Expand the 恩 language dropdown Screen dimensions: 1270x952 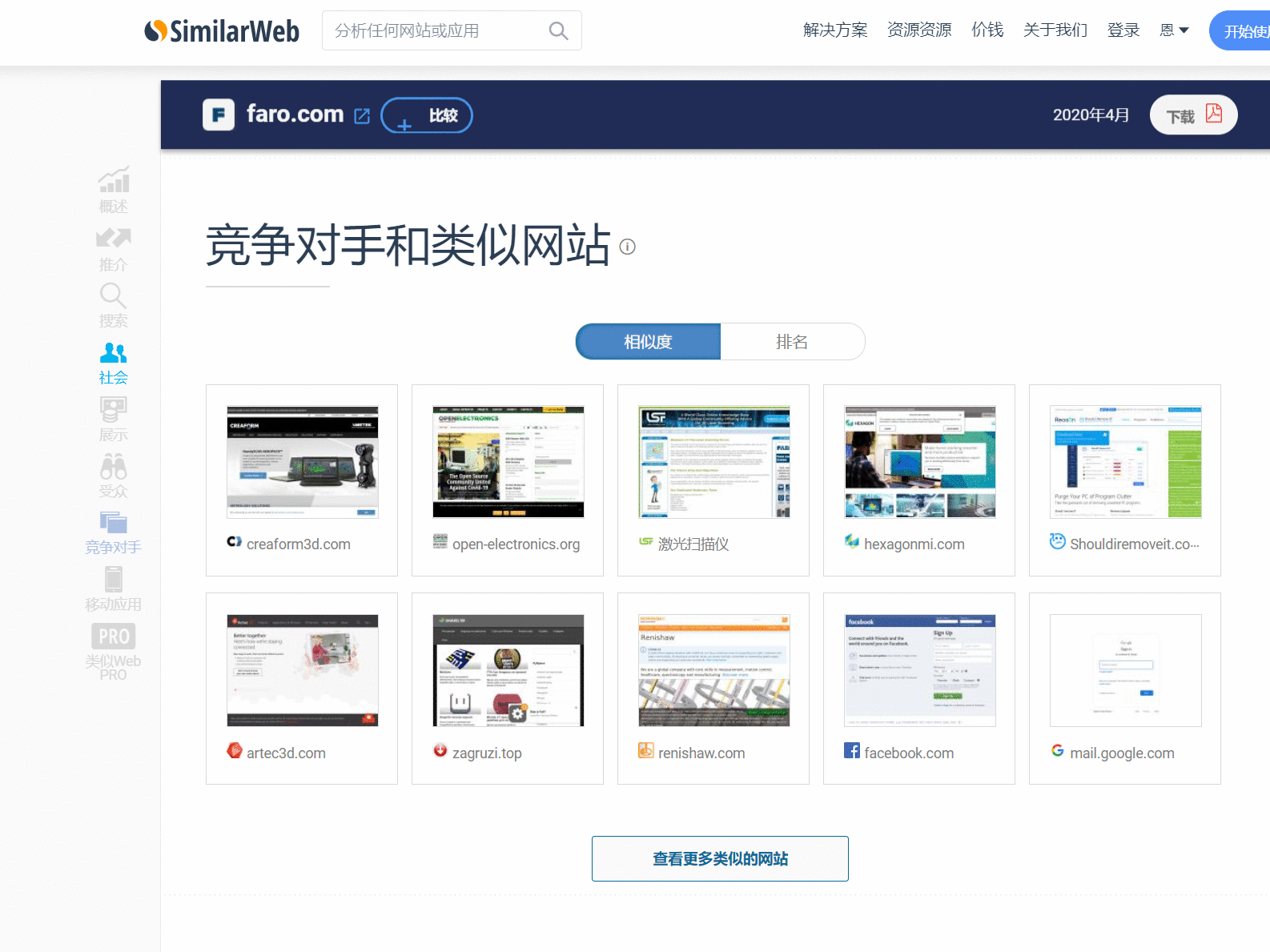[x=1174, y=30]
